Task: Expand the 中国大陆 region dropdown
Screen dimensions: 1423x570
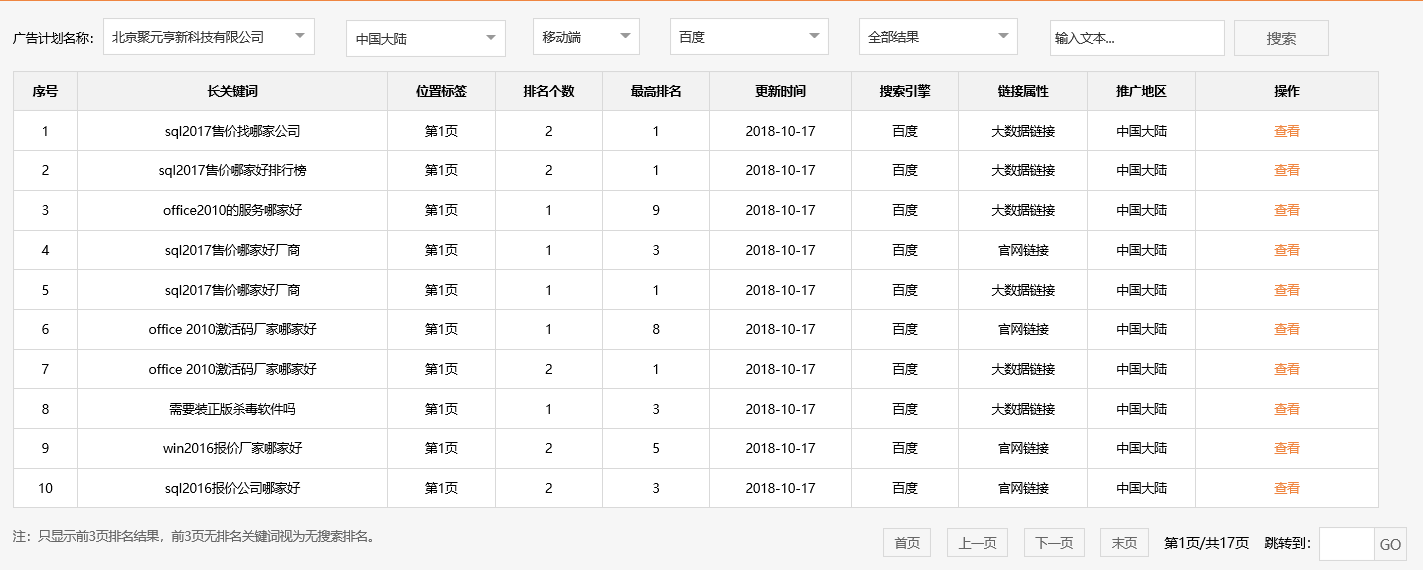Action: (x=426, y=38)
